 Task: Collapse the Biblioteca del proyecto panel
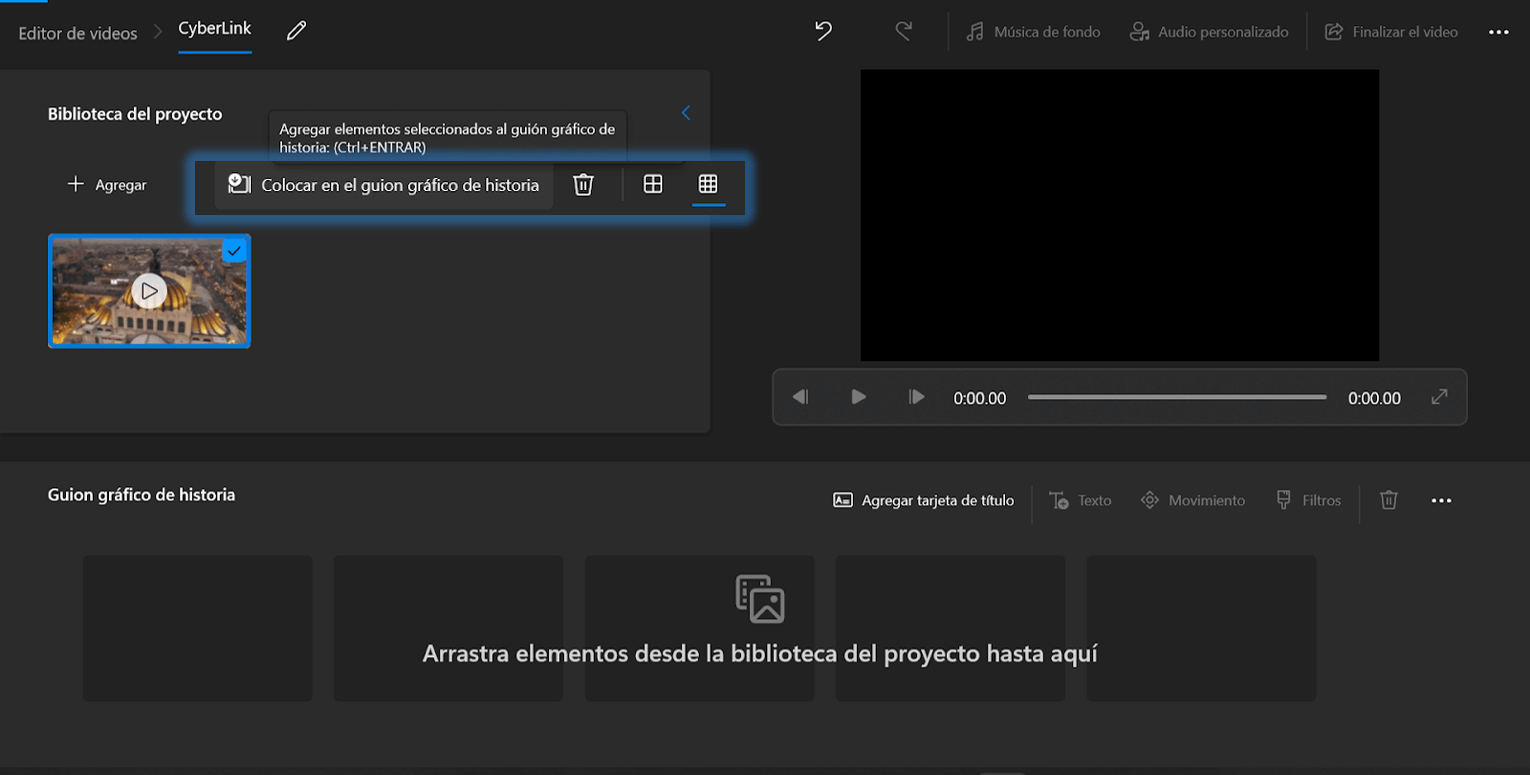point(686,113)
